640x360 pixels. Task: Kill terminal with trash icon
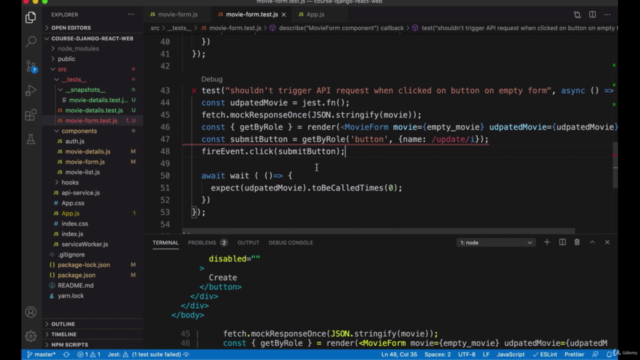pos(577,242)
